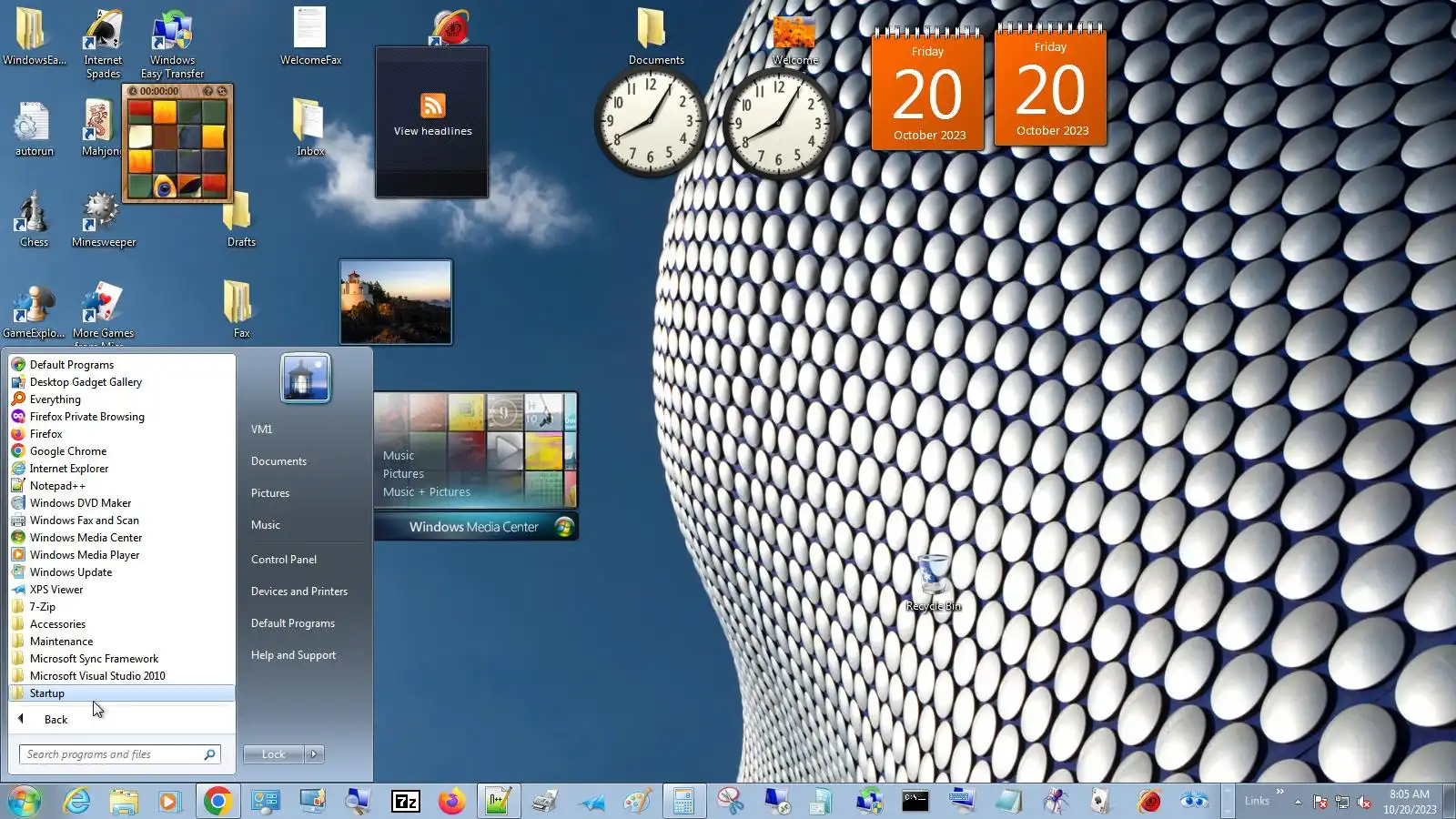Image resolution: width=1456 pixels, height=819 pixels.
Task: Click View headlines in feed gadget
Action: 432,131
